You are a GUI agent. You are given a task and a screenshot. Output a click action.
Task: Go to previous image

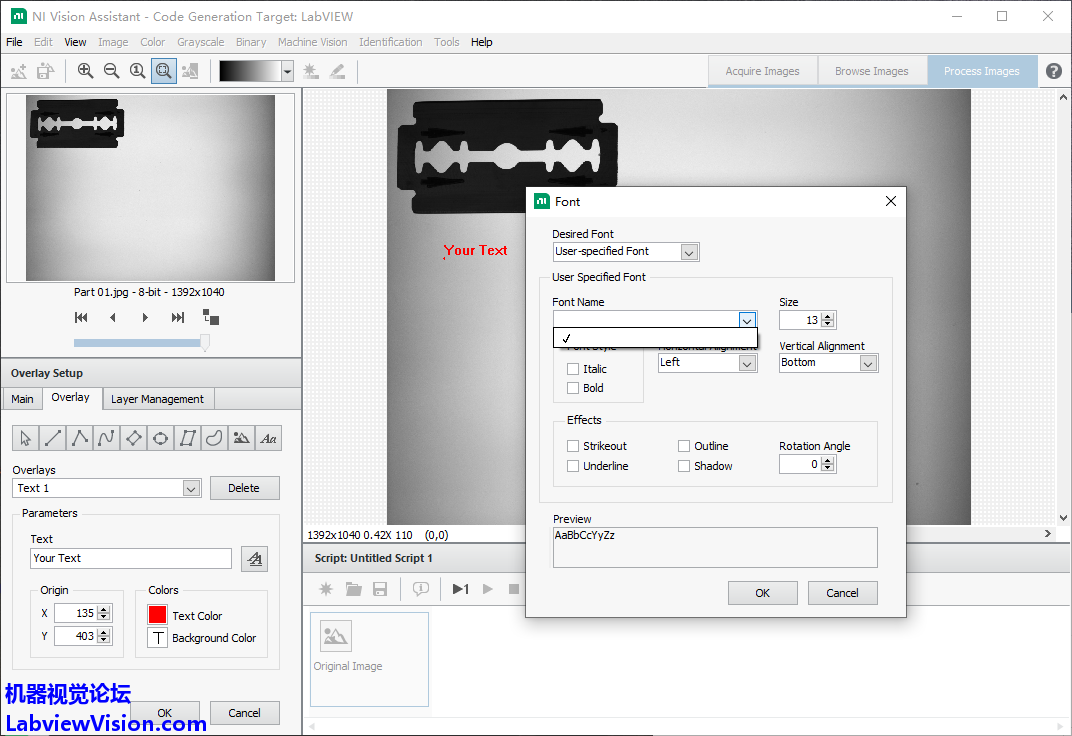[x=113, y=317]
